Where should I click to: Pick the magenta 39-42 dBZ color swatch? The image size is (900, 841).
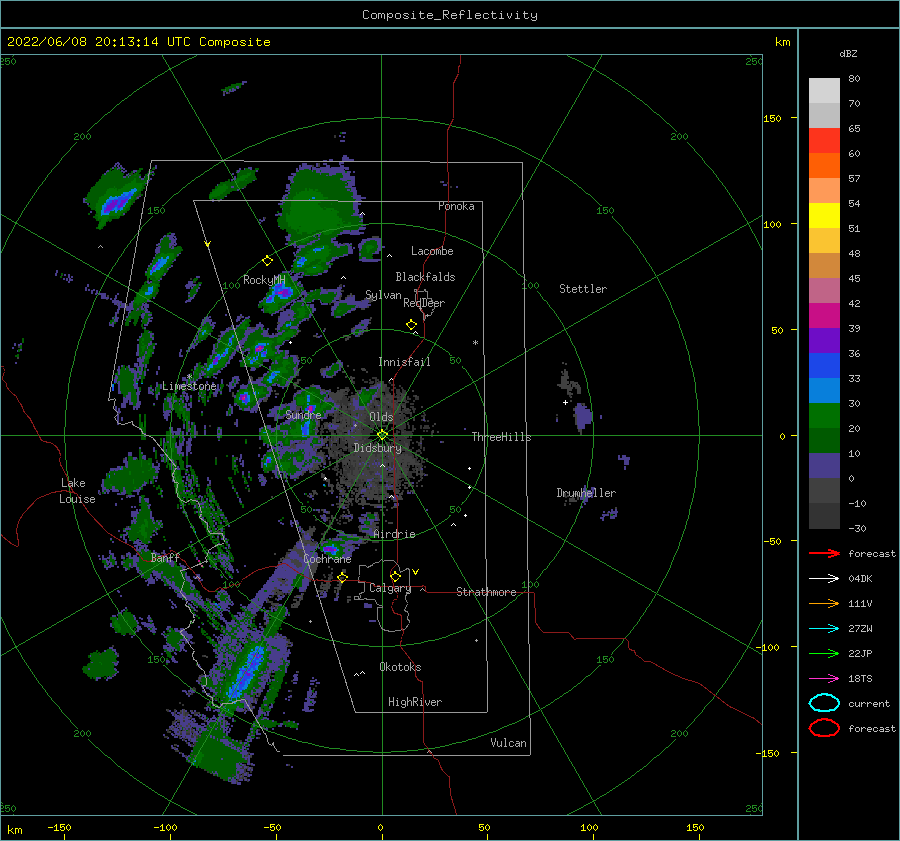pyautogui.click(x=824, y=316)
